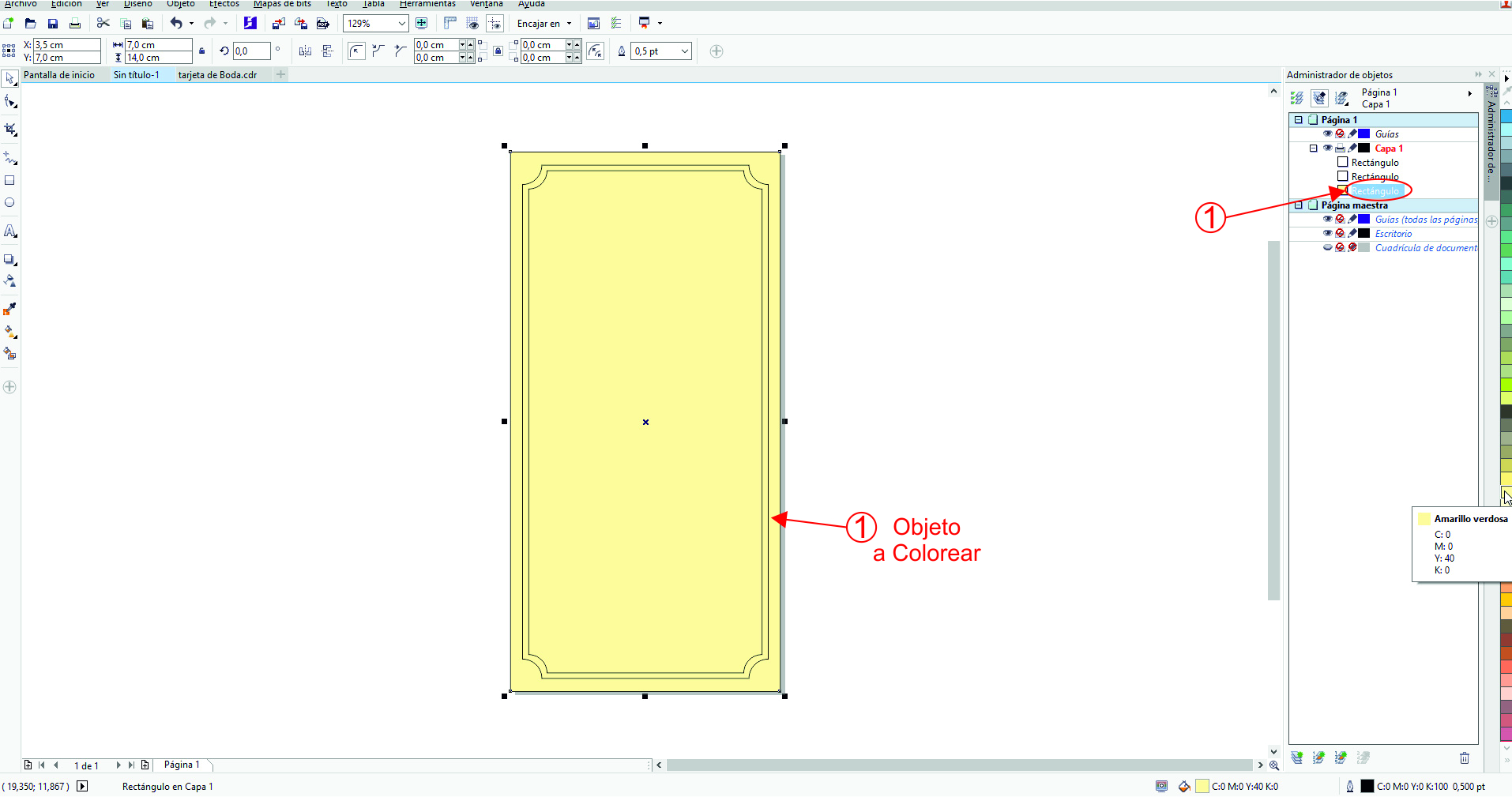Click the Mirror vertically icon
The width and height of the screenshot is (1512, 797).
point(327,51)
